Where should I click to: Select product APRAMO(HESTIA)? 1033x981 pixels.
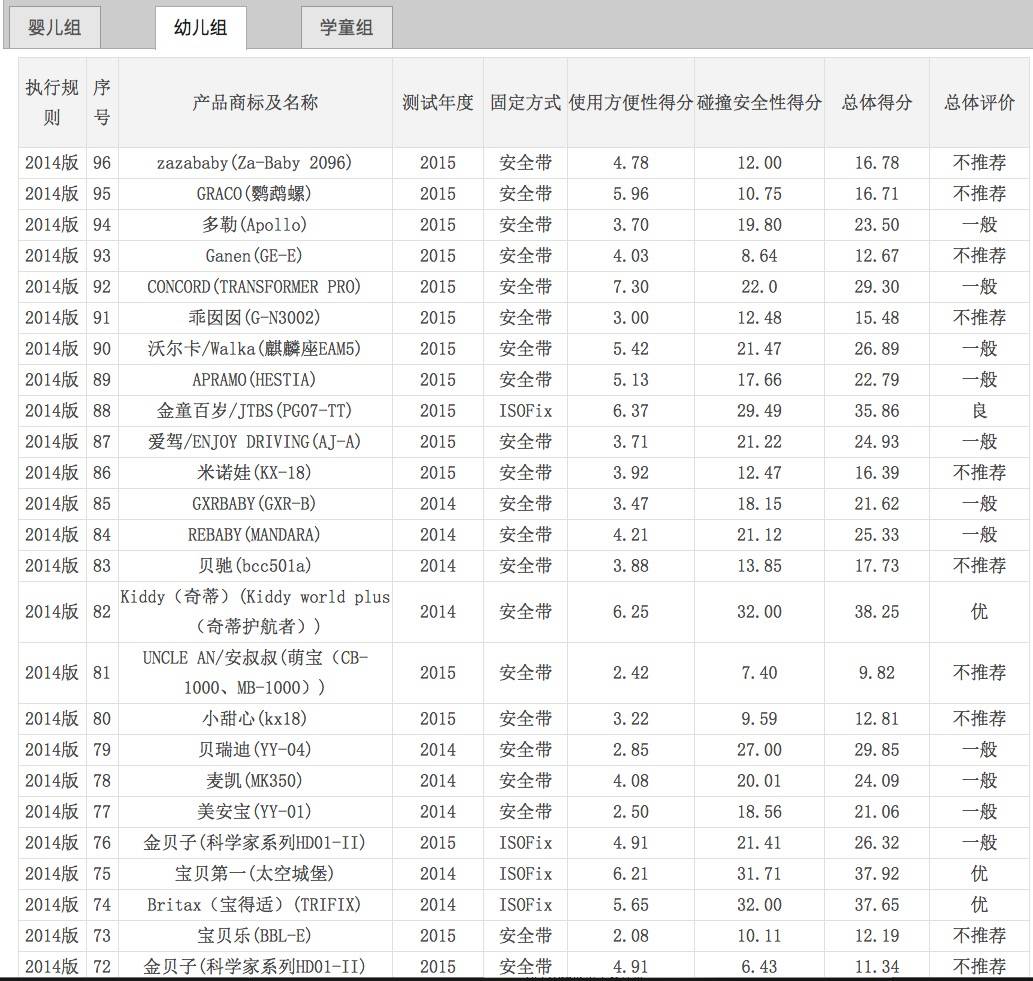click(x=255, y=379)
